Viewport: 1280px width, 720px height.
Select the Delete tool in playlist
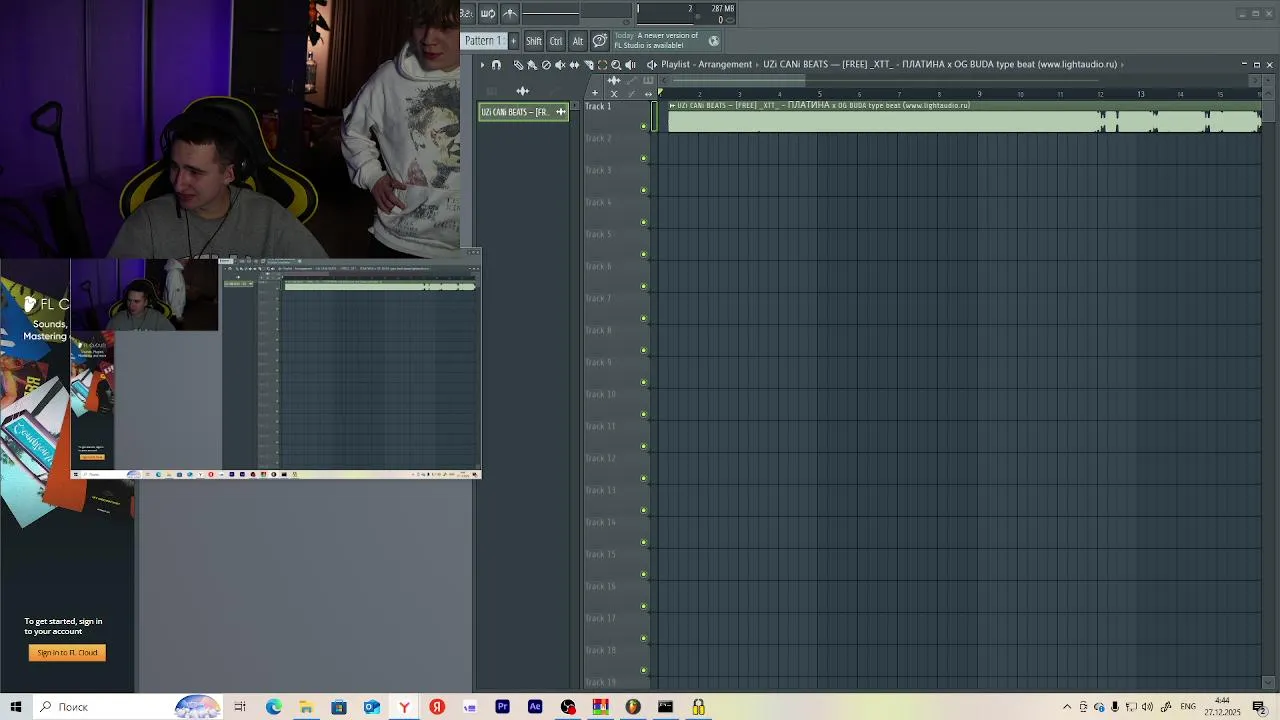click(546, 65)
